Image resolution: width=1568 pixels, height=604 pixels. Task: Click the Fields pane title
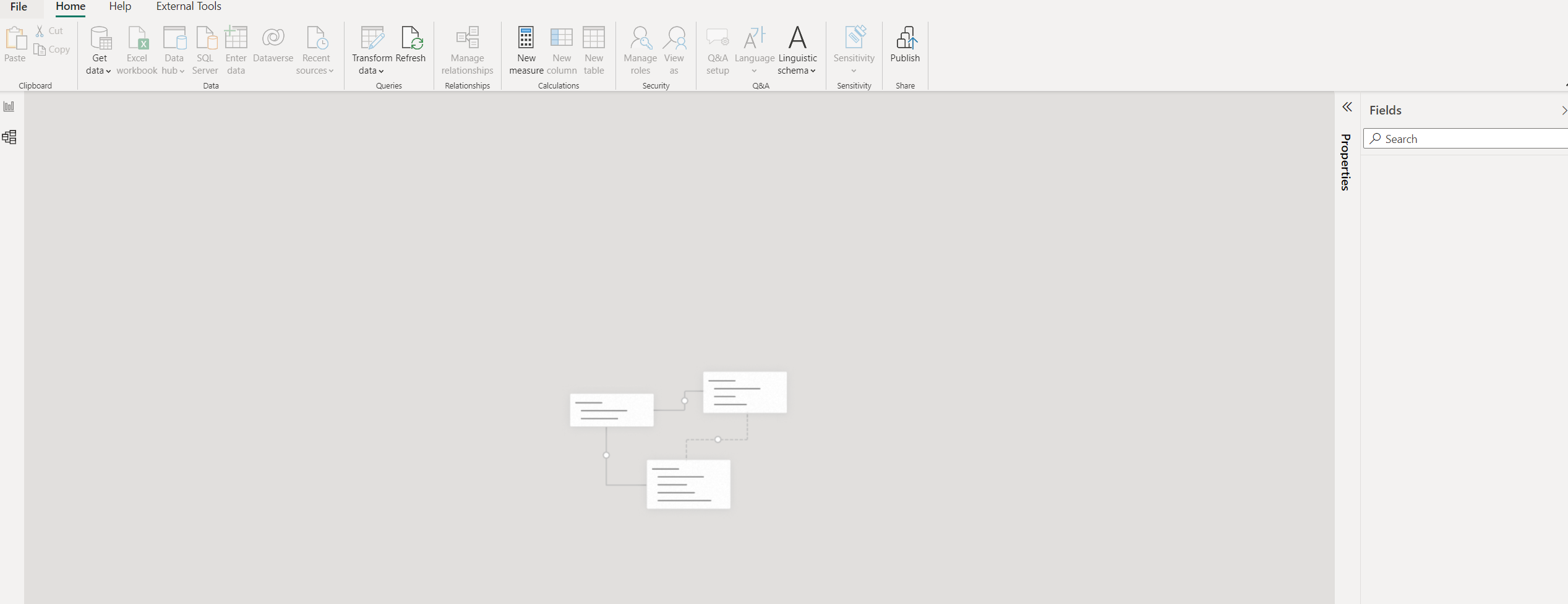pos(1386,110)
